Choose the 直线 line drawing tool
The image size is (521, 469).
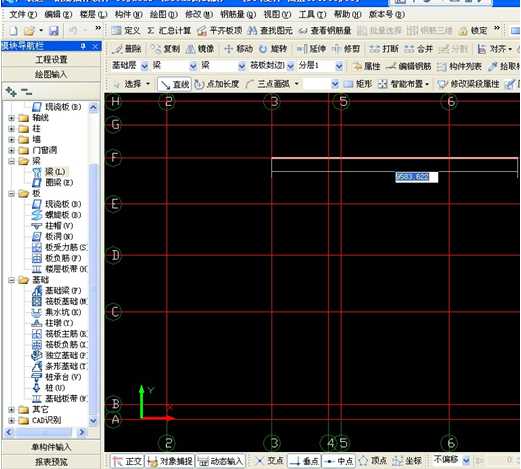click(174, 84)
